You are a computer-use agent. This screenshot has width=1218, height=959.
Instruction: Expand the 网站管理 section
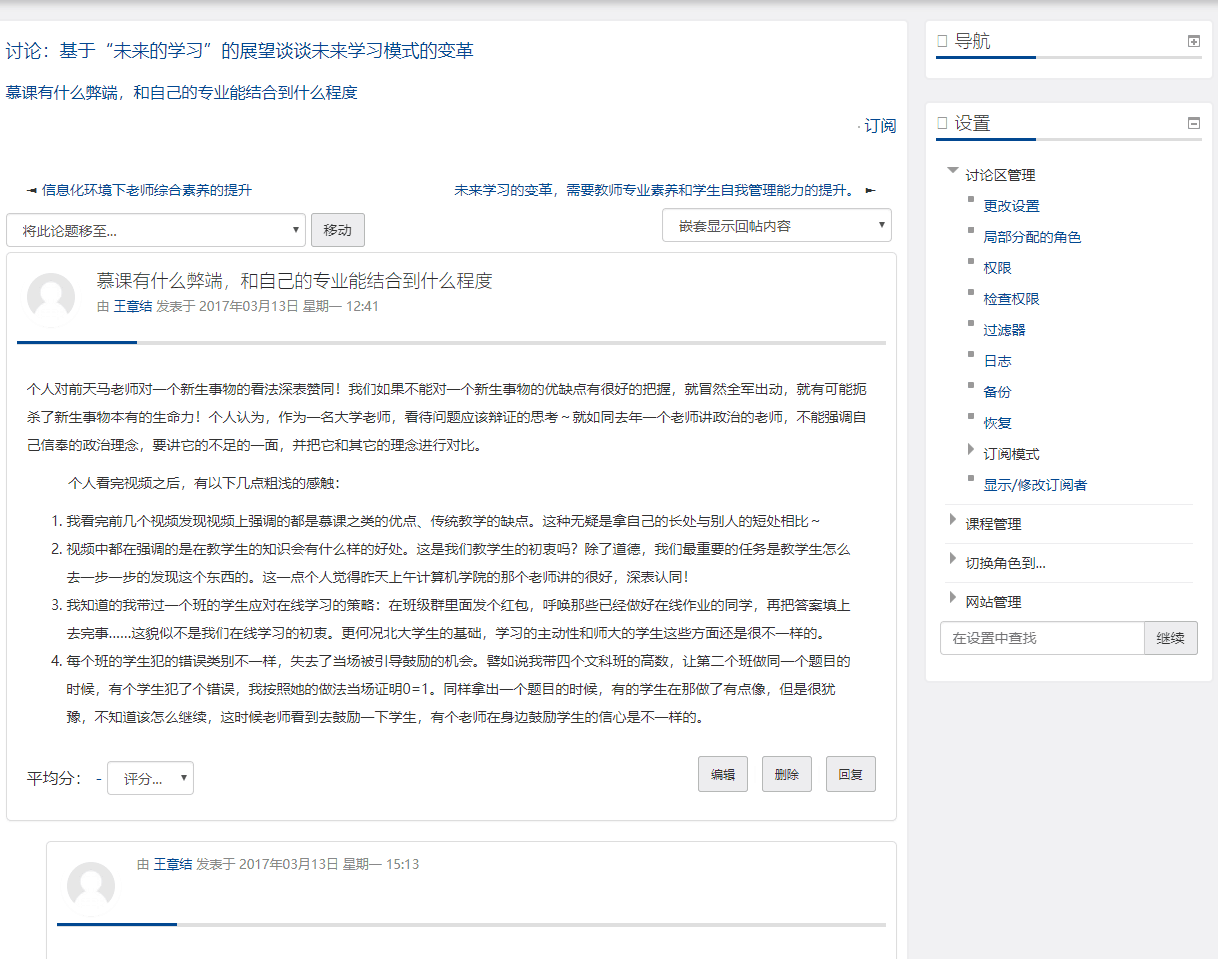point(952,597)
